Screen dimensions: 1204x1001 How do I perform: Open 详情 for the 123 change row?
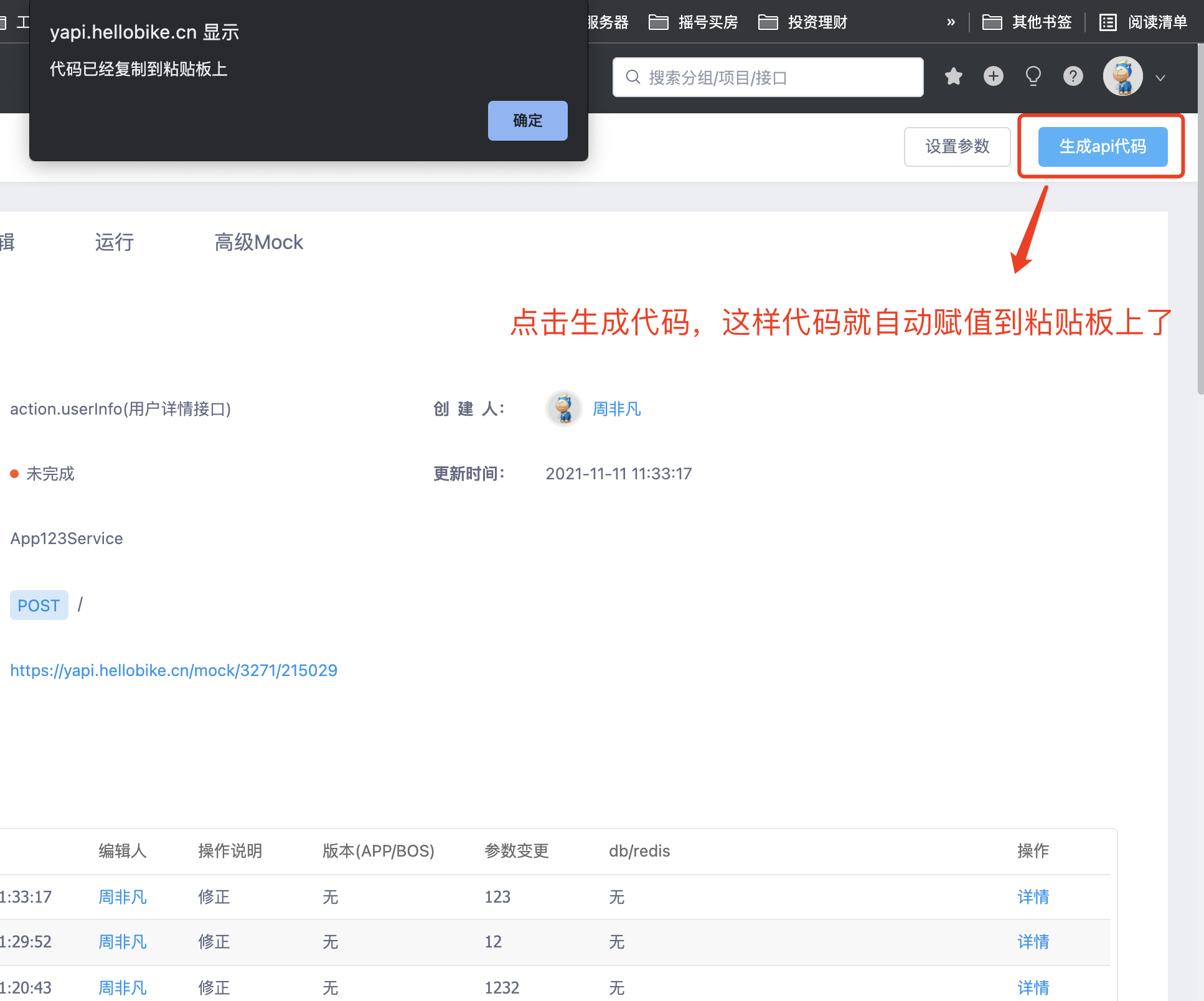[1033, 897]
